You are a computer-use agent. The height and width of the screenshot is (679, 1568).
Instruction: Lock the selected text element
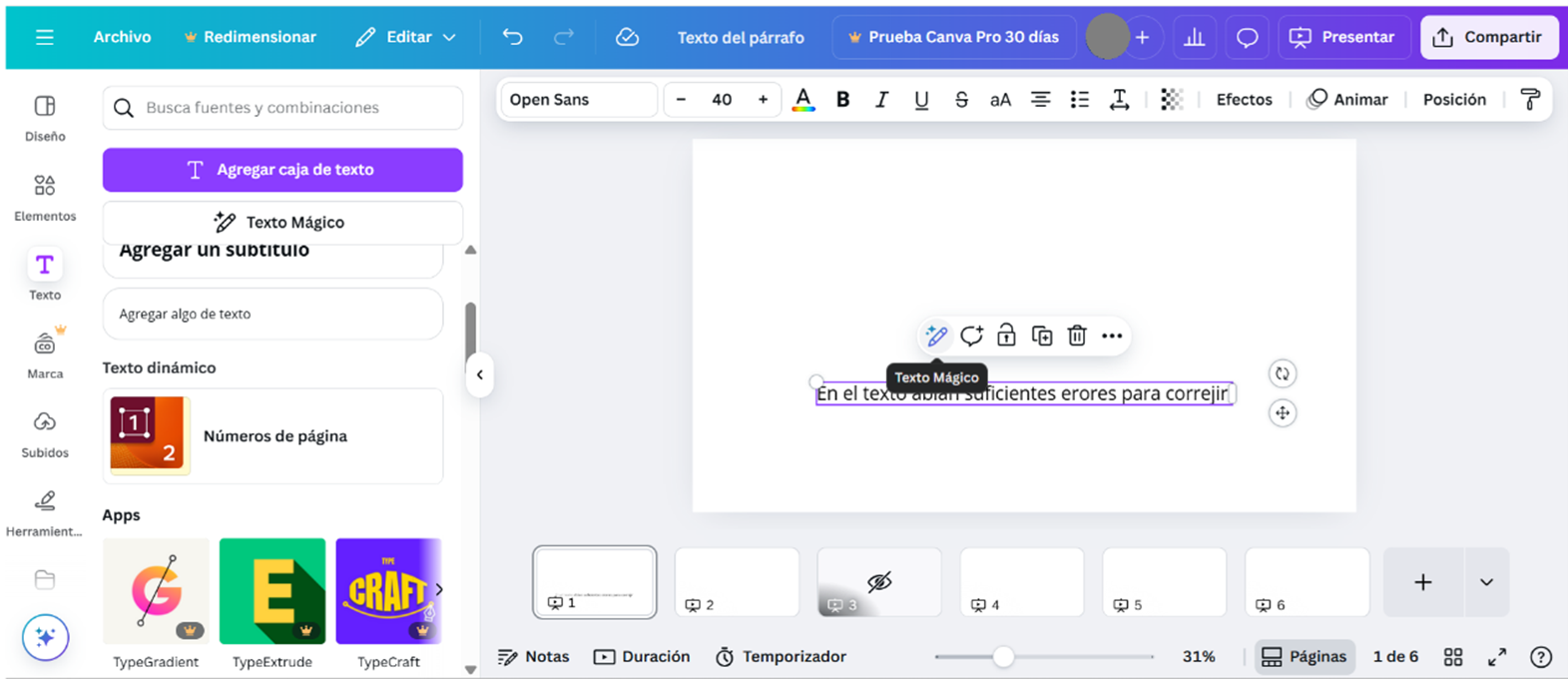(1006, 337)
